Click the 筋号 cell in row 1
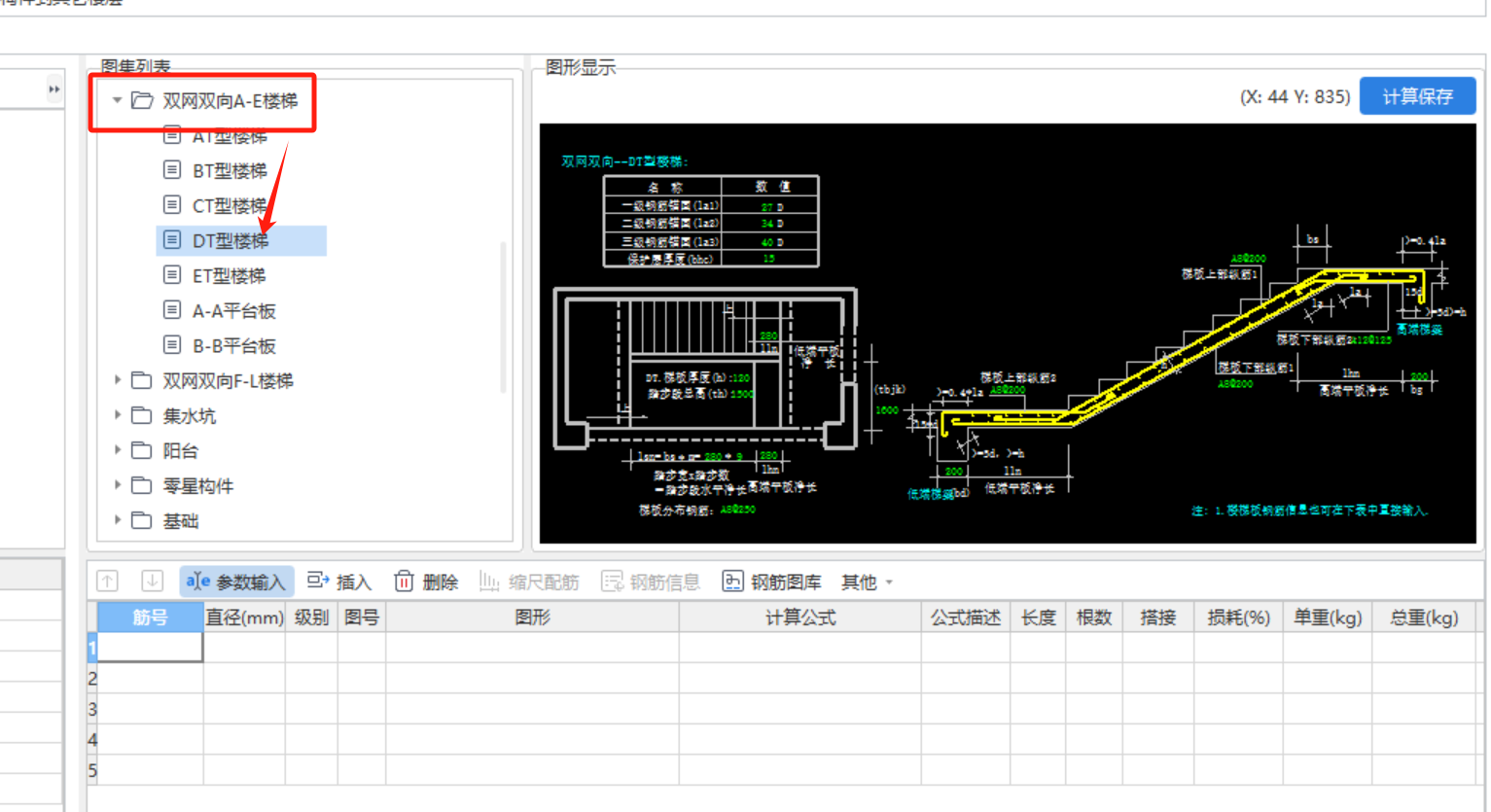1491x812 pixels. click(151, 648)
